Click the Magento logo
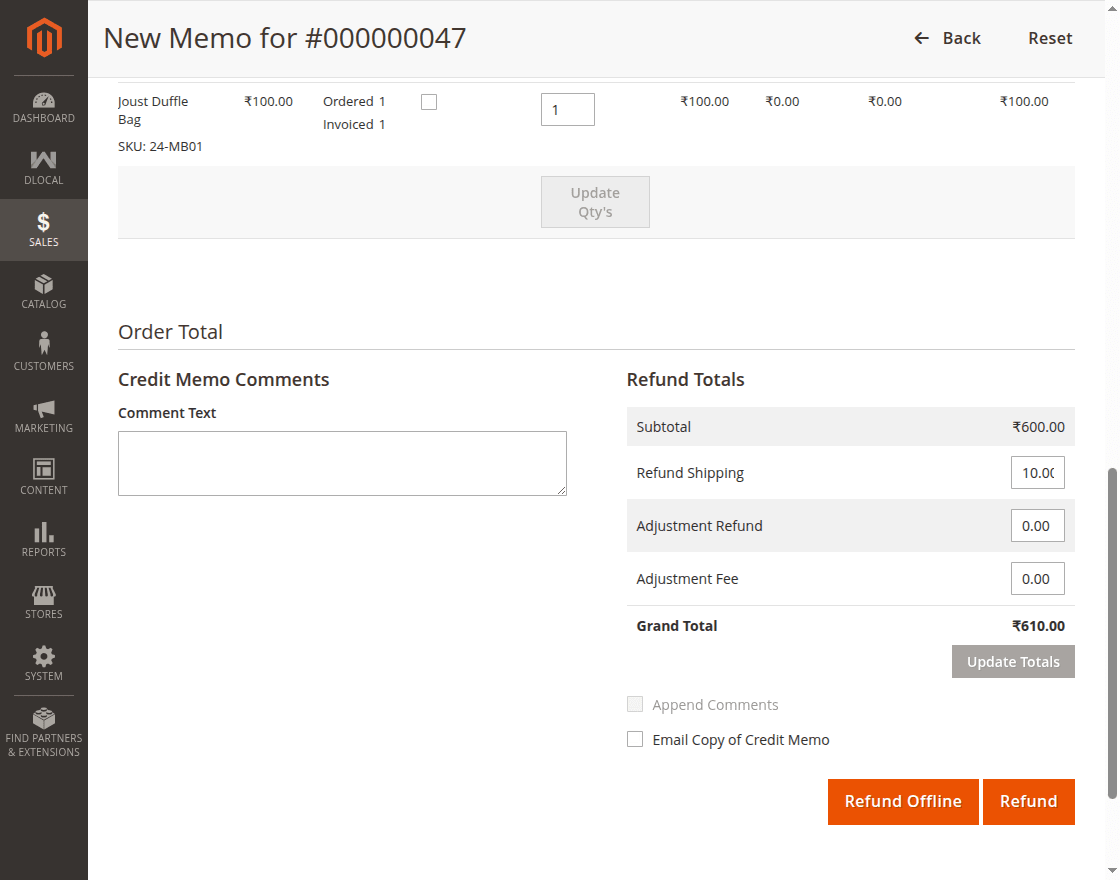This screenshot has height=880, width=1120. [x=43, y=38]
